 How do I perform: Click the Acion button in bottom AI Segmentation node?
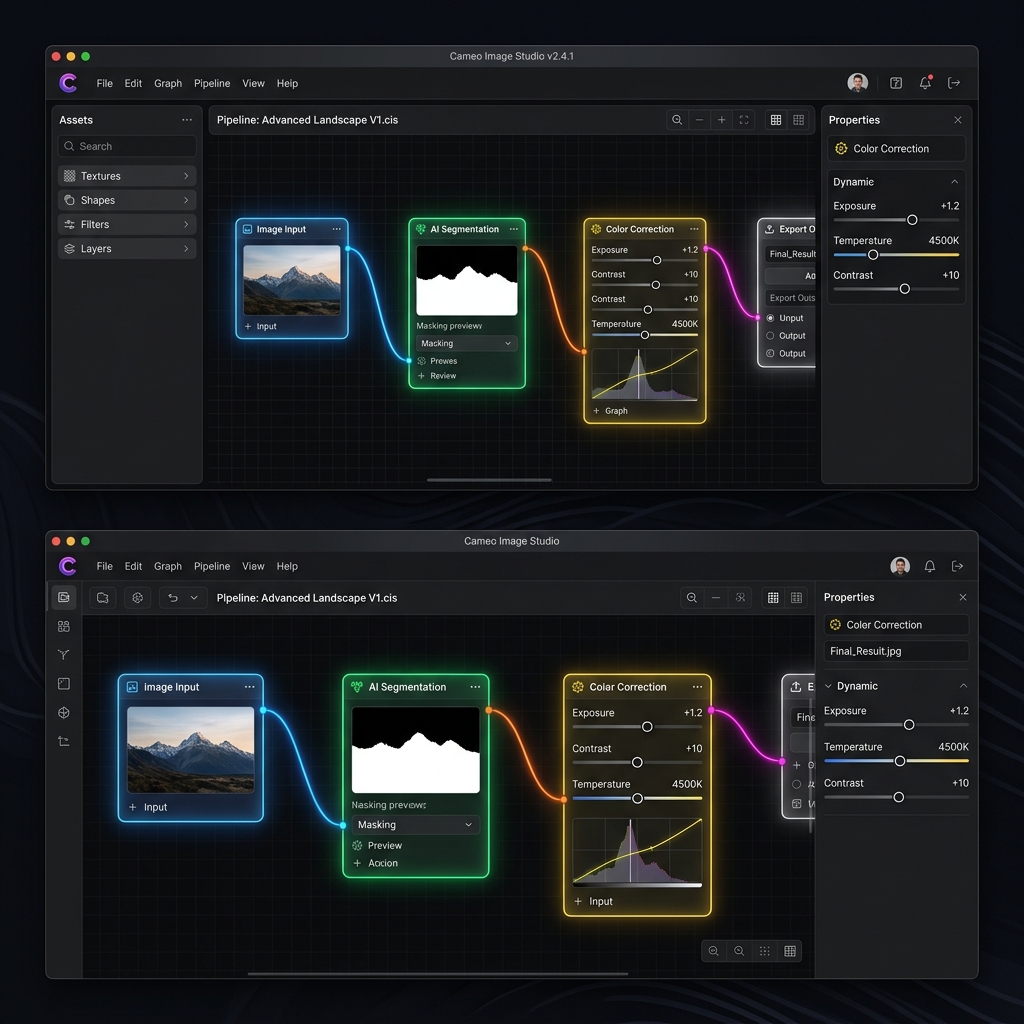click(376, 863)
